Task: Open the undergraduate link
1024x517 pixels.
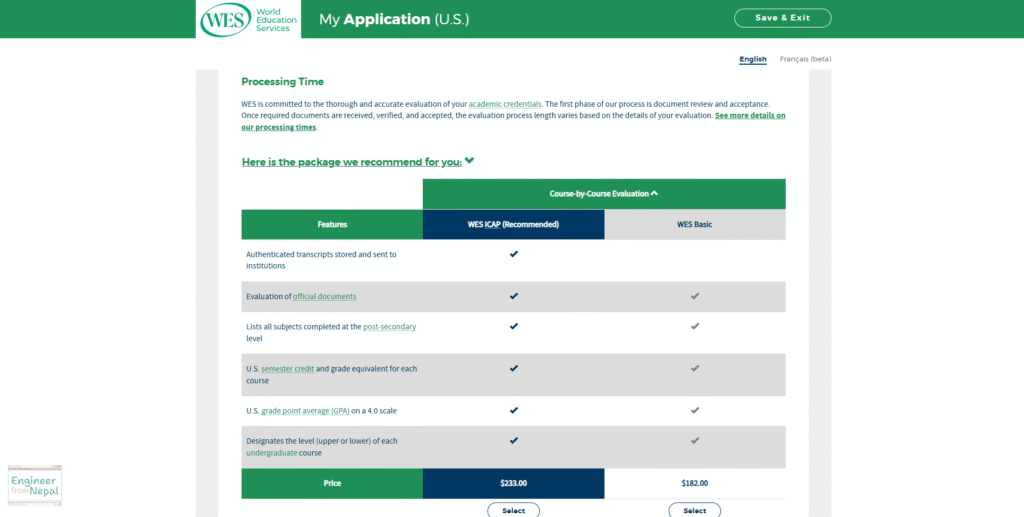Action: (272, 453)
